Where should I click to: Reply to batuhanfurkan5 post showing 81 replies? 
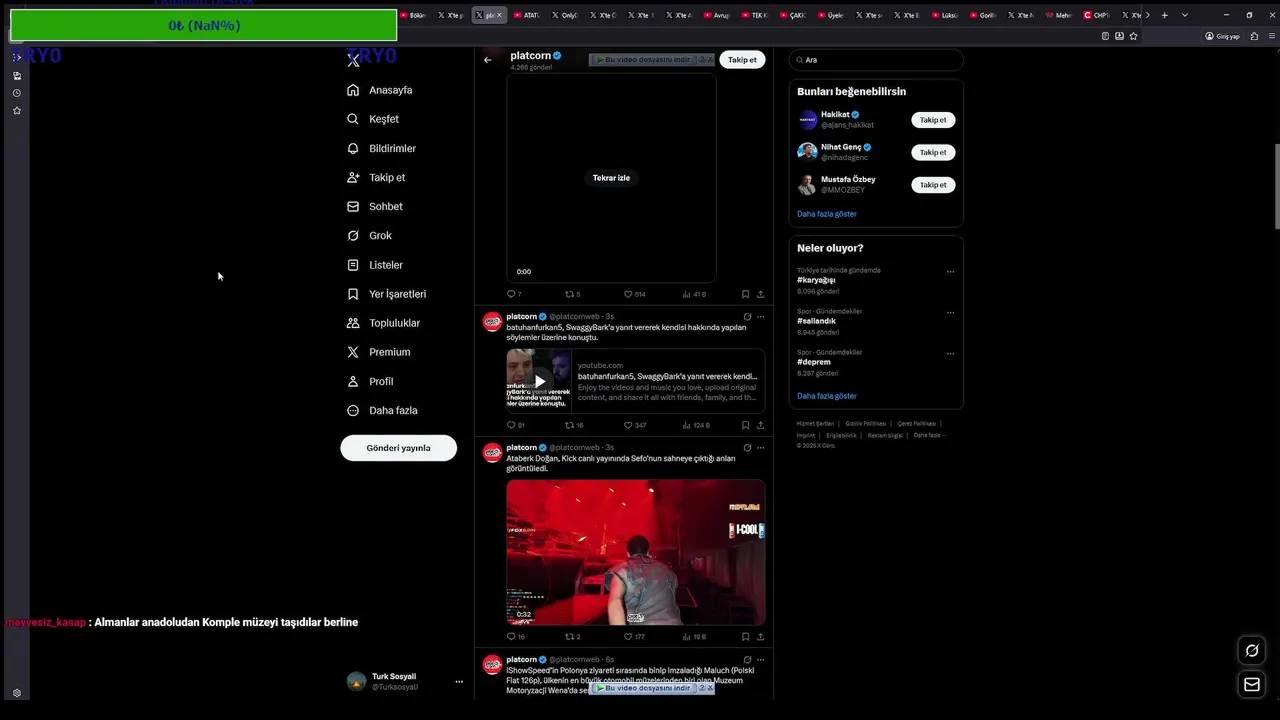pyautogui.click(x=515, y=425)
